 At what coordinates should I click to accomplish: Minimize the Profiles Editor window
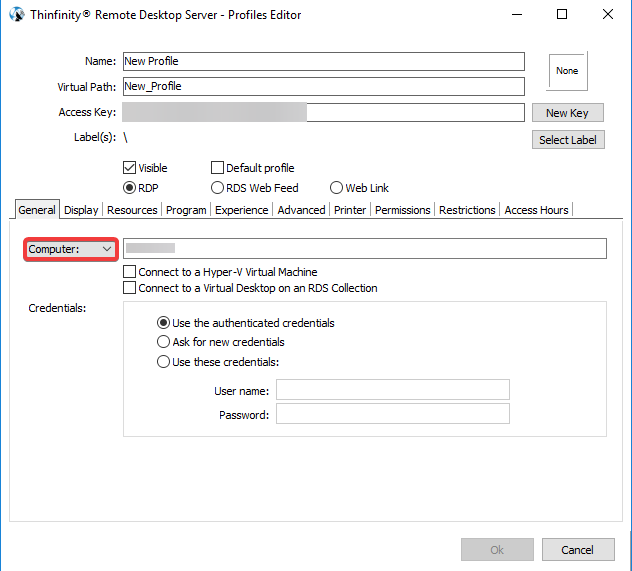click(517, 15)
